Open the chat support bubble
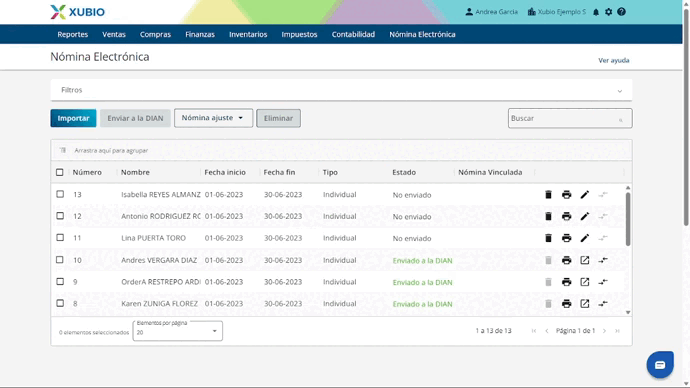690x388 pixels. pos(660,364)
